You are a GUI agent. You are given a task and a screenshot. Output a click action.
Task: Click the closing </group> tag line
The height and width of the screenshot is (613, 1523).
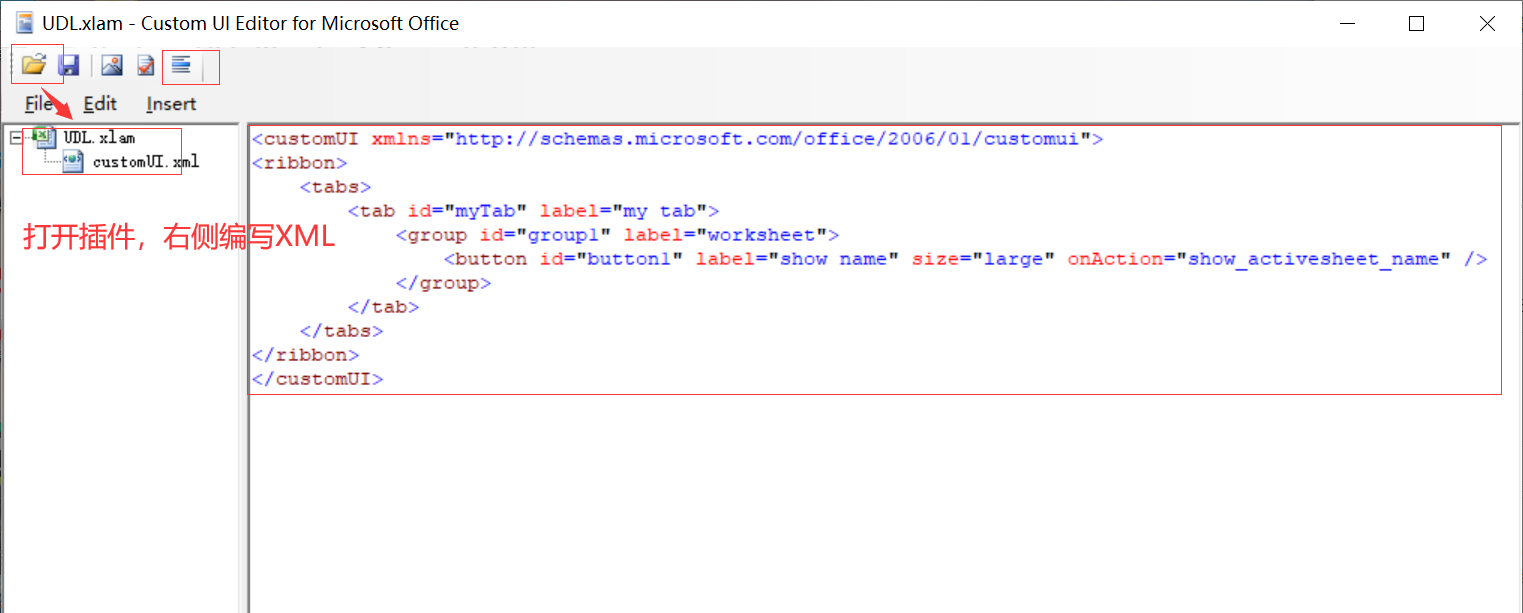pyautogui.click(x=443, y=283)
